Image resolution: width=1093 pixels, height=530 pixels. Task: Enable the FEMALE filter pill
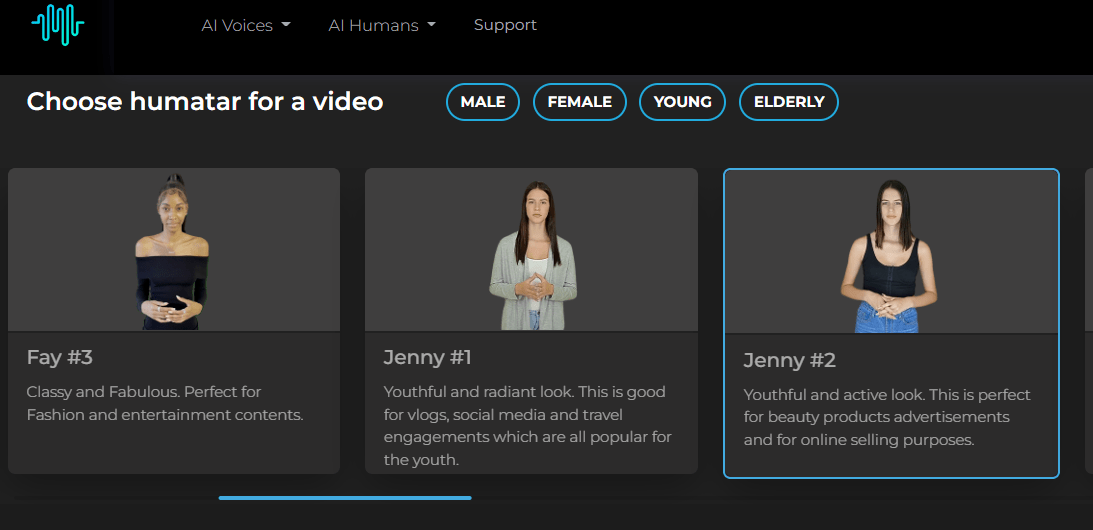tap(580, 102)
